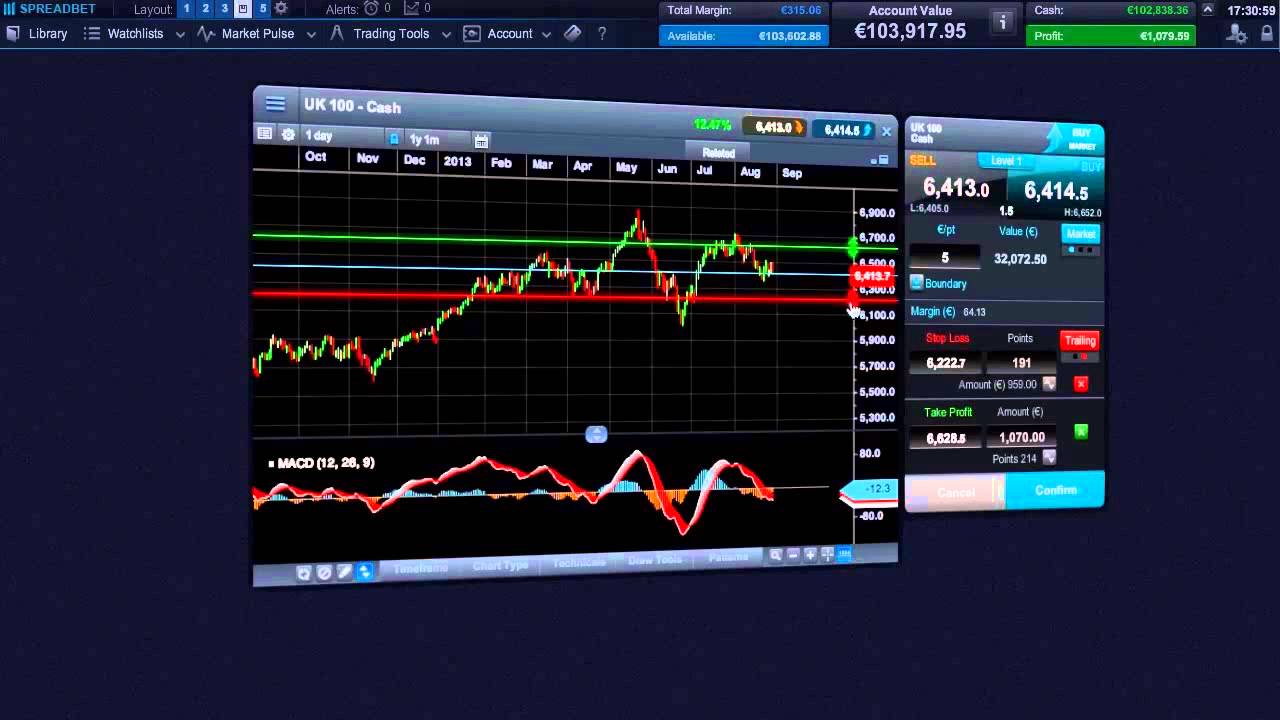Click the crosshair tool in chart footer
The height and width of the screenshot is (720, 1280).
click(827, 554)
